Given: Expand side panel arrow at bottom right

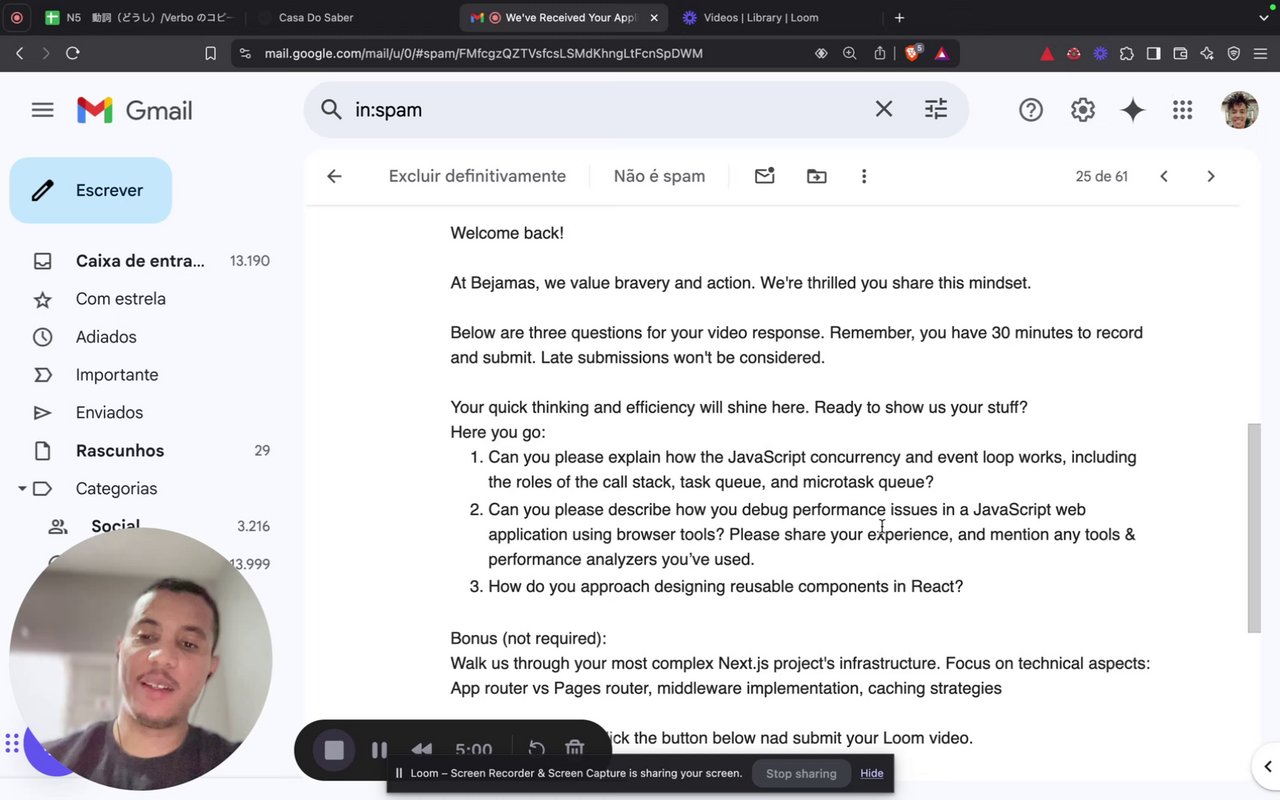Looking at the screenshot, I should coord(1268,767).
